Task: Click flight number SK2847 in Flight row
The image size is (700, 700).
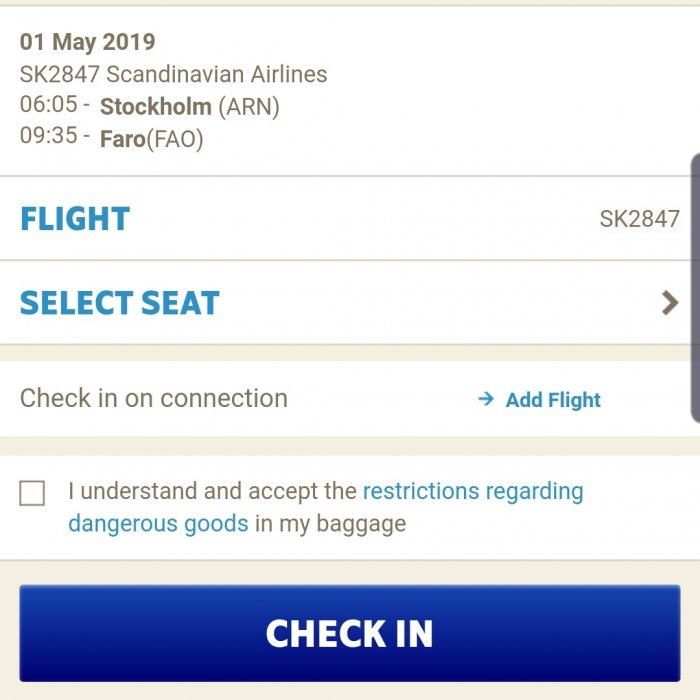Action: click(x=639, y=219)
